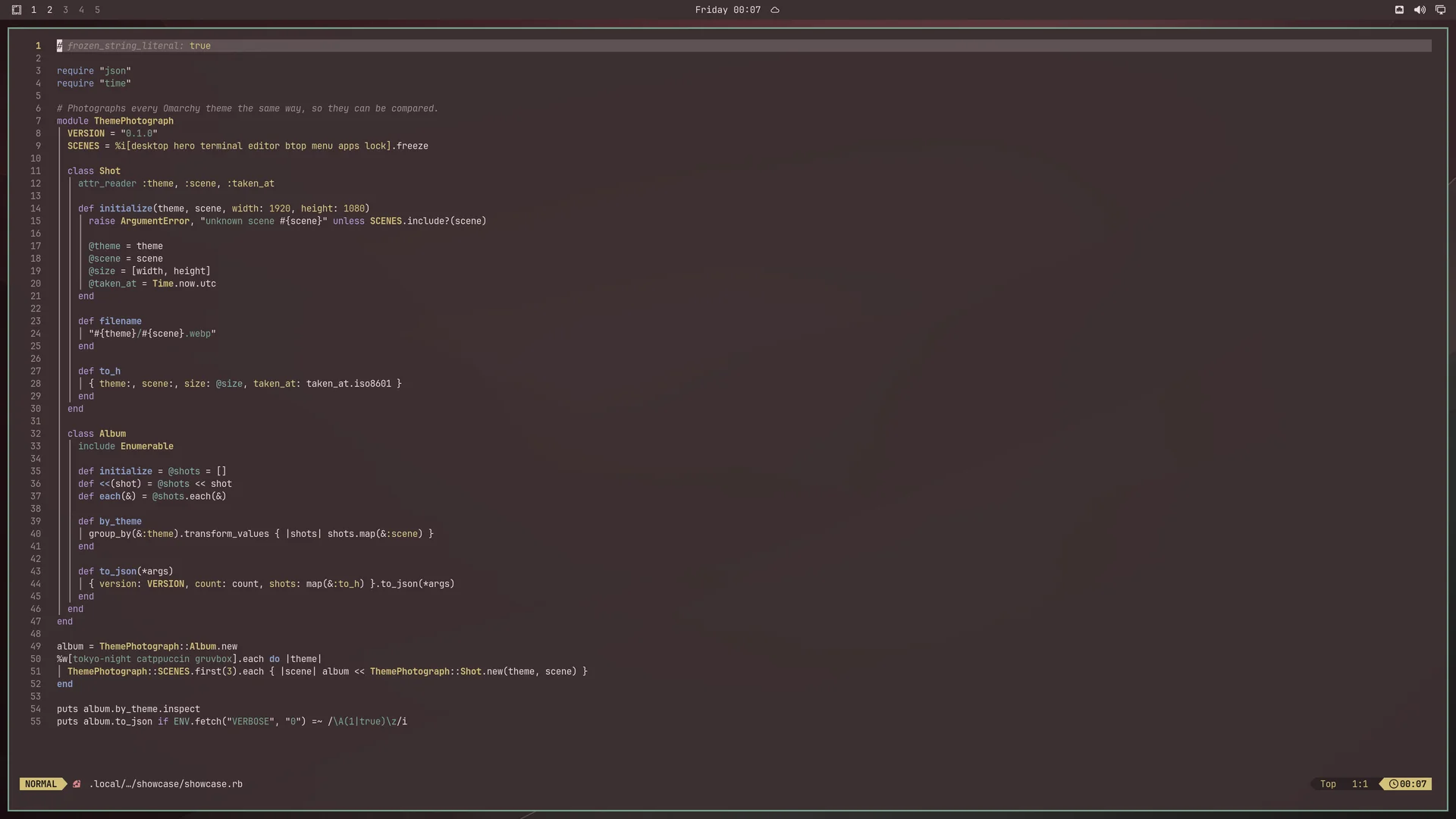Screen dimensions: 1456x819
Task: Click the monitor icon at the top-right edge
Action: 1440,10
